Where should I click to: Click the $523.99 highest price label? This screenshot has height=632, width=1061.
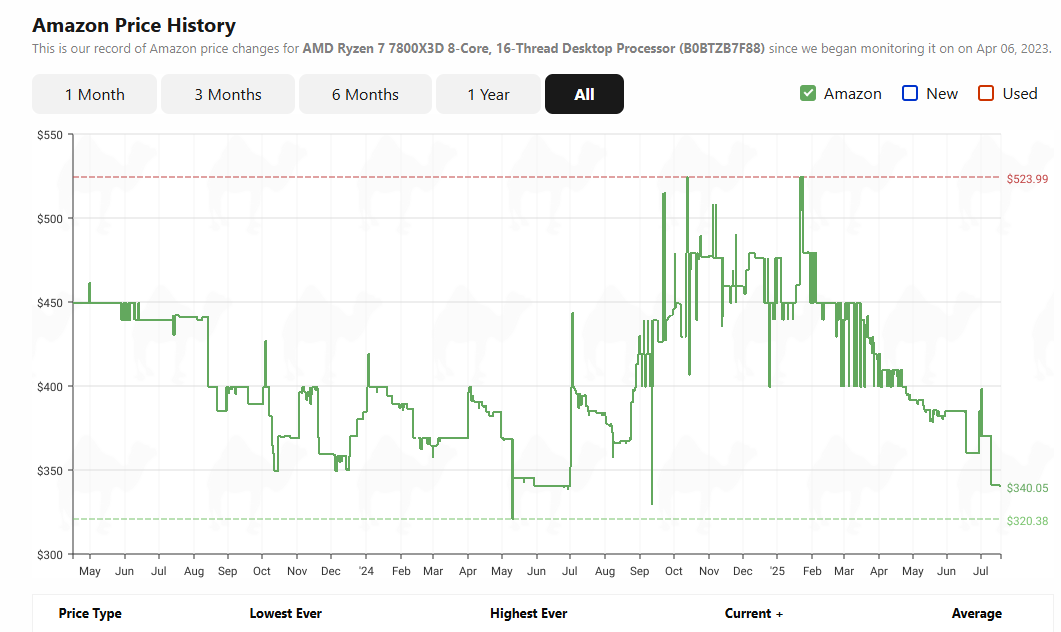(x=1027, y=179)
